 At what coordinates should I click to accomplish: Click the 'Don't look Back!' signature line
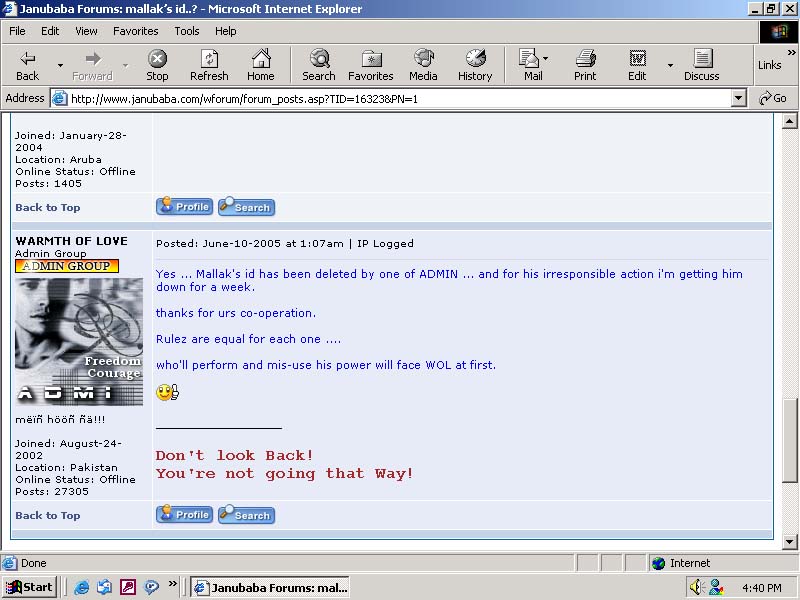234,455
